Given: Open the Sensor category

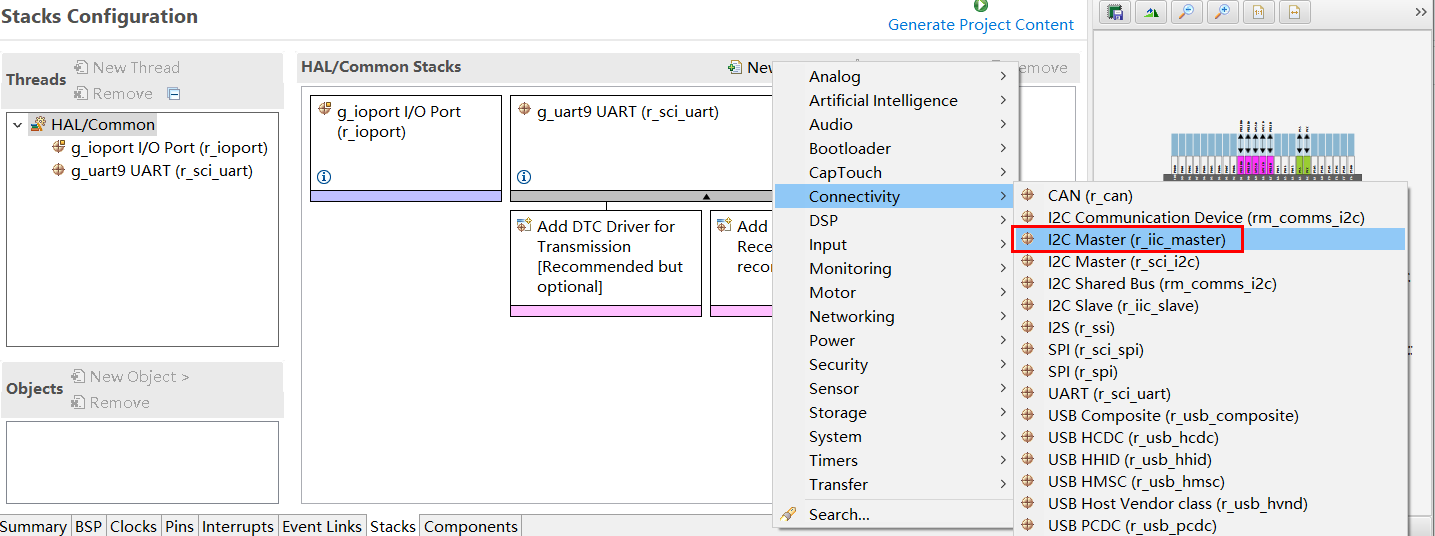Looking at the screenshot, I should [x=896, y=388].
